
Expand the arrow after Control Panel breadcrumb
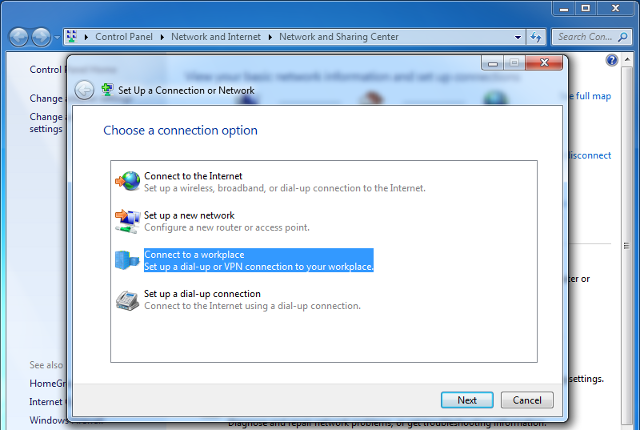pos(164,37)
